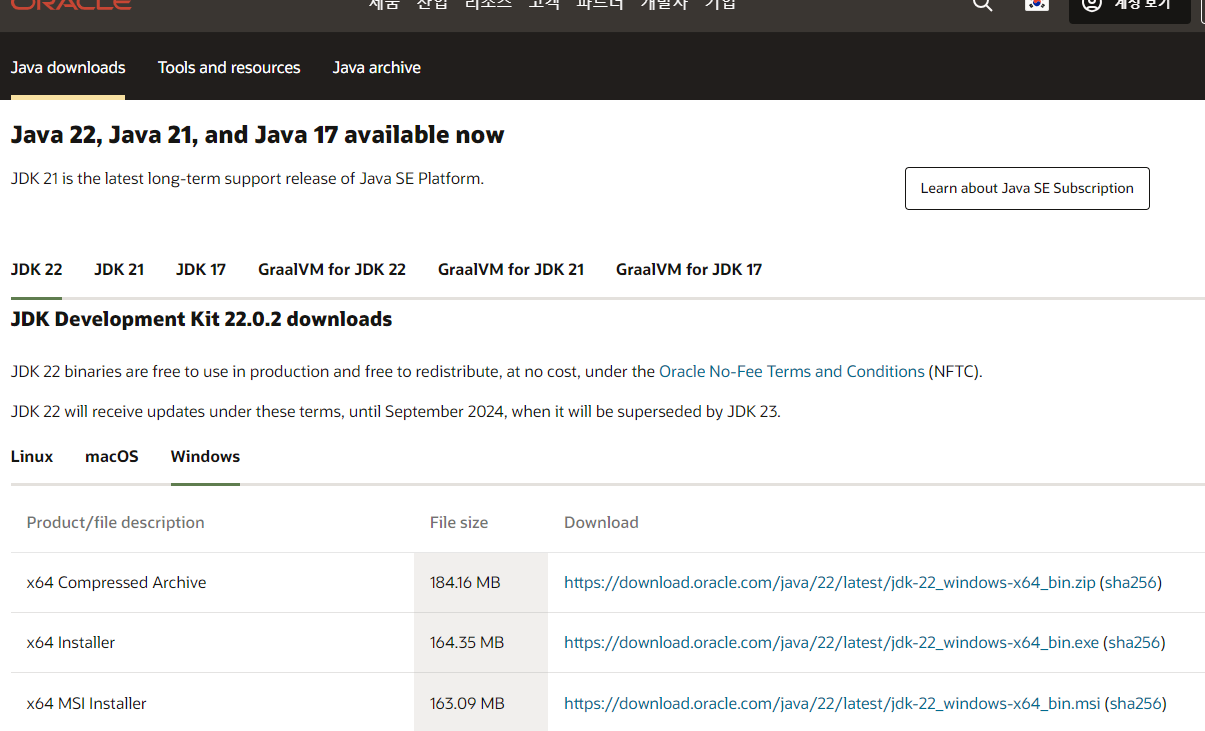Open the search magnifier in the Oracle header

[x=983, y=4]
